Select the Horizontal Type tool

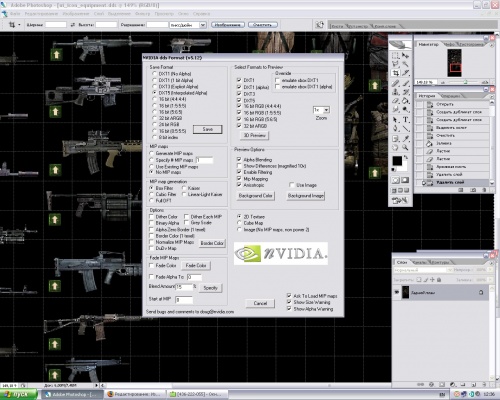coord(405,119)
